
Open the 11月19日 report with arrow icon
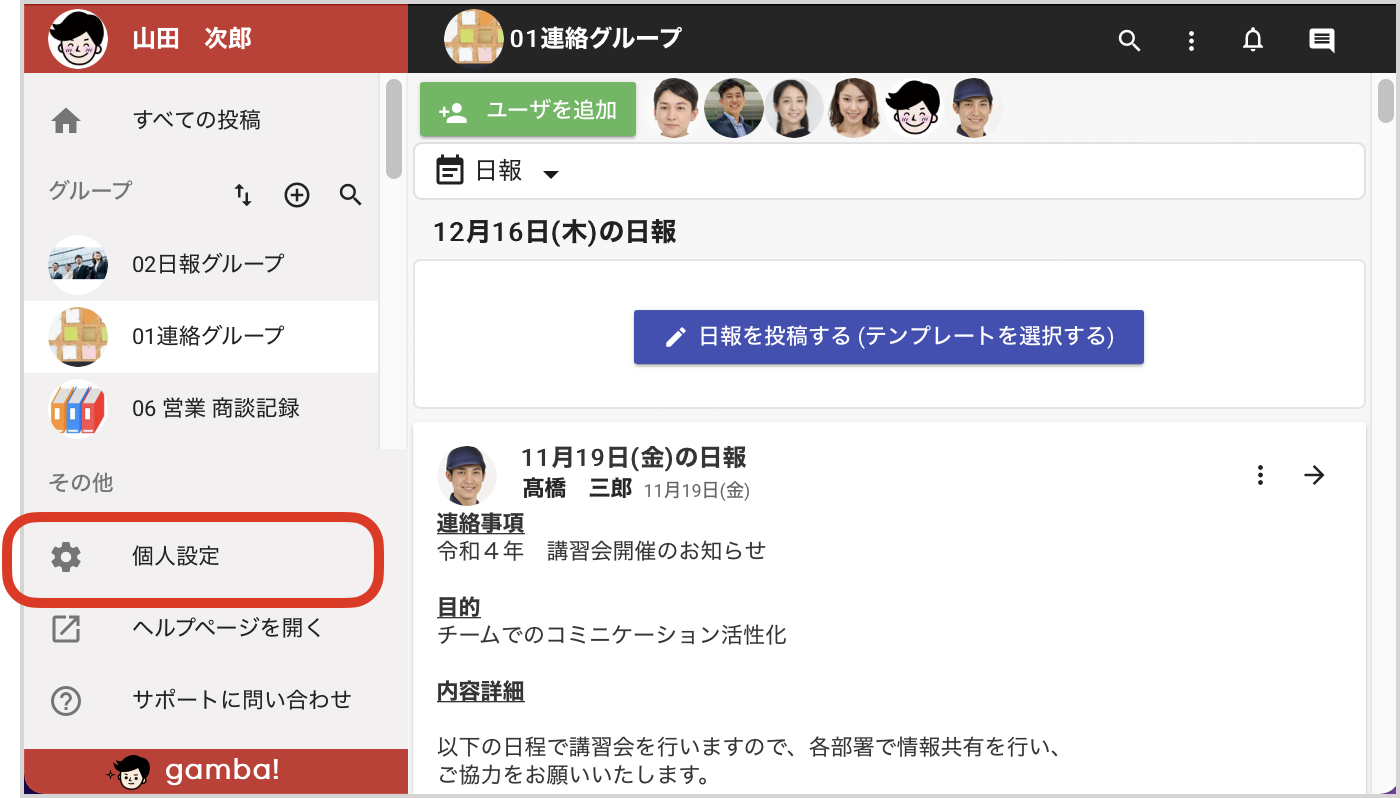click(x=1315, y=475)
